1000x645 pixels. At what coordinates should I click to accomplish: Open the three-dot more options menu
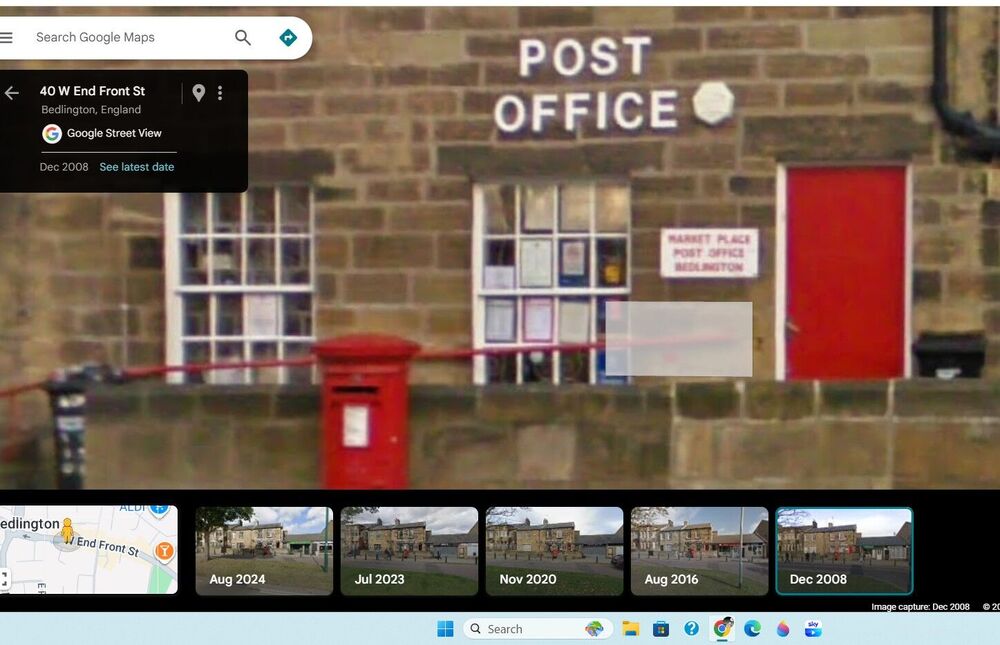click(220, 93)
